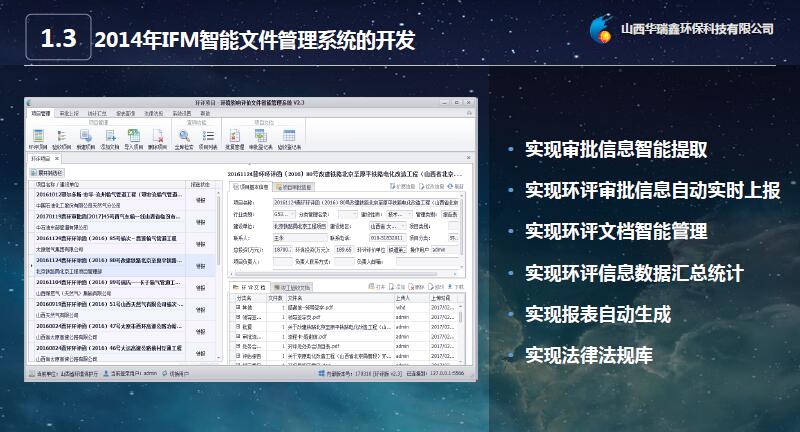The width and height of the screenshot is (800, 432).
Task: Switch to the 审批上报 ribbon tab
Action: point(69,114)
